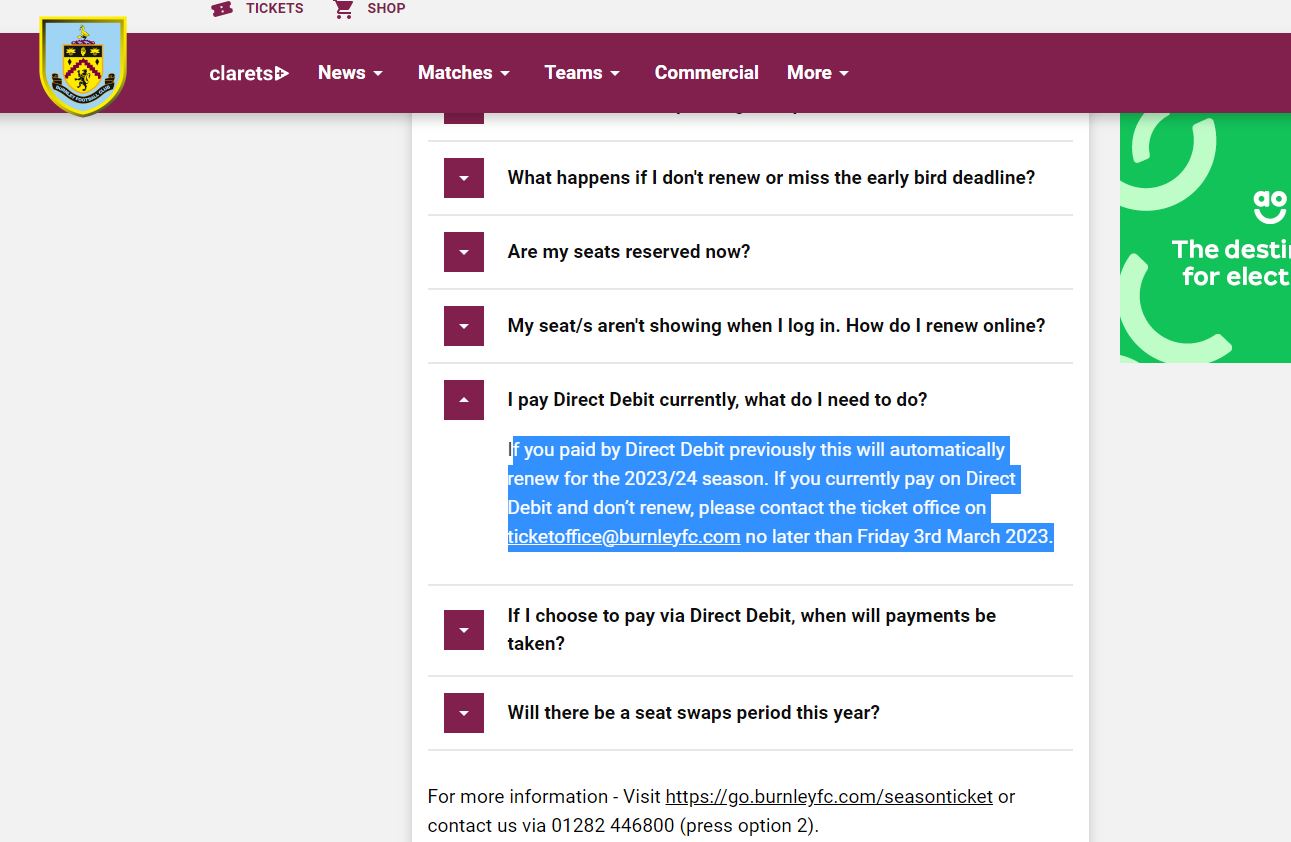Screen dimensions: 1291x842
Task: Click the Burnley FC crest logo
Action: tap(83, 65)
